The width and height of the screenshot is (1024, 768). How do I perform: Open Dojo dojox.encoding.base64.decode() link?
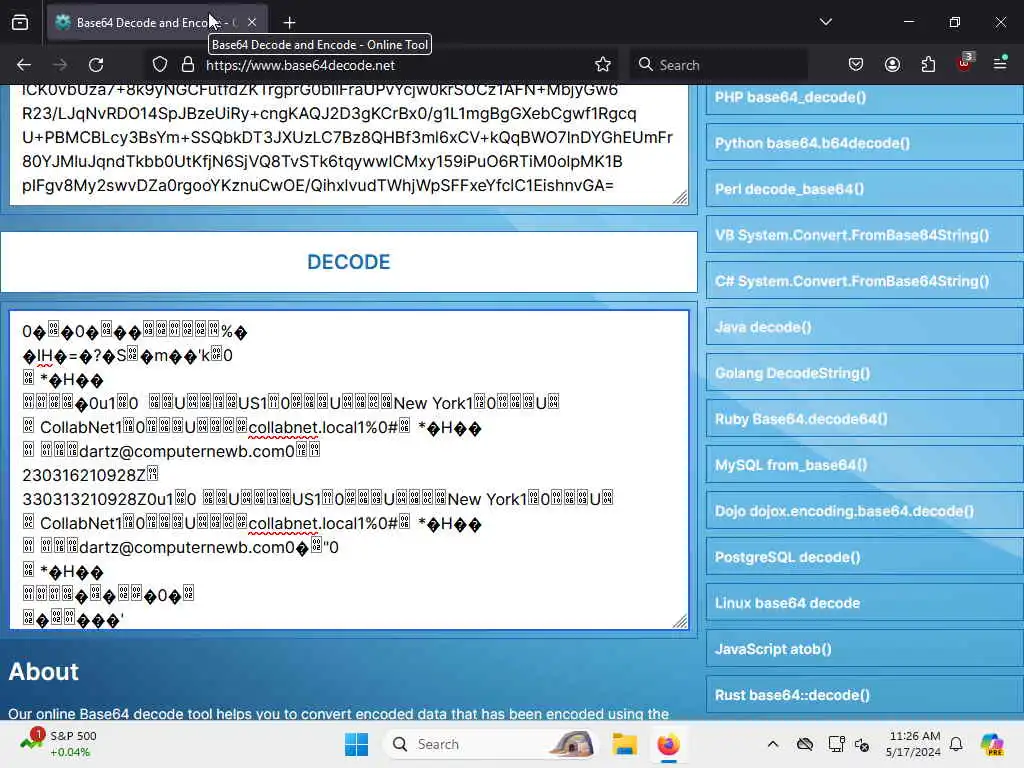tap(865, 511)
